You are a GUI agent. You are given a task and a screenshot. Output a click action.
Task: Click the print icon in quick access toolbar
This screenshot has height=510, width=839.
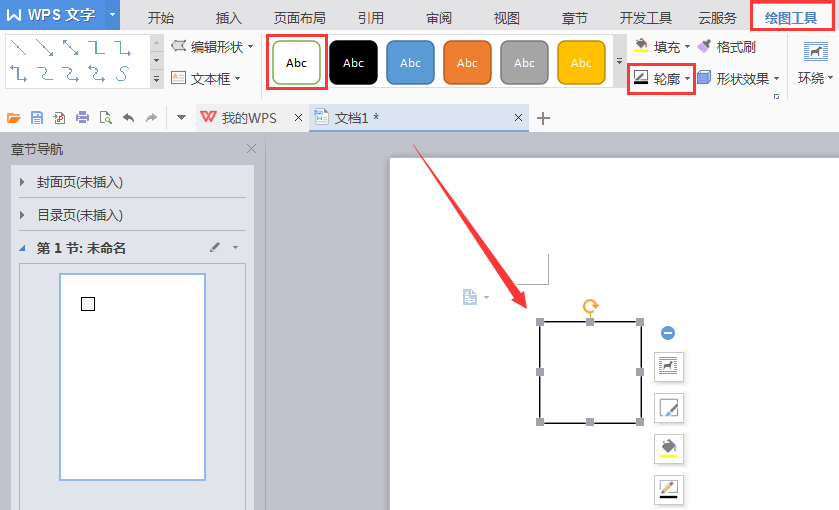(82, 118)
